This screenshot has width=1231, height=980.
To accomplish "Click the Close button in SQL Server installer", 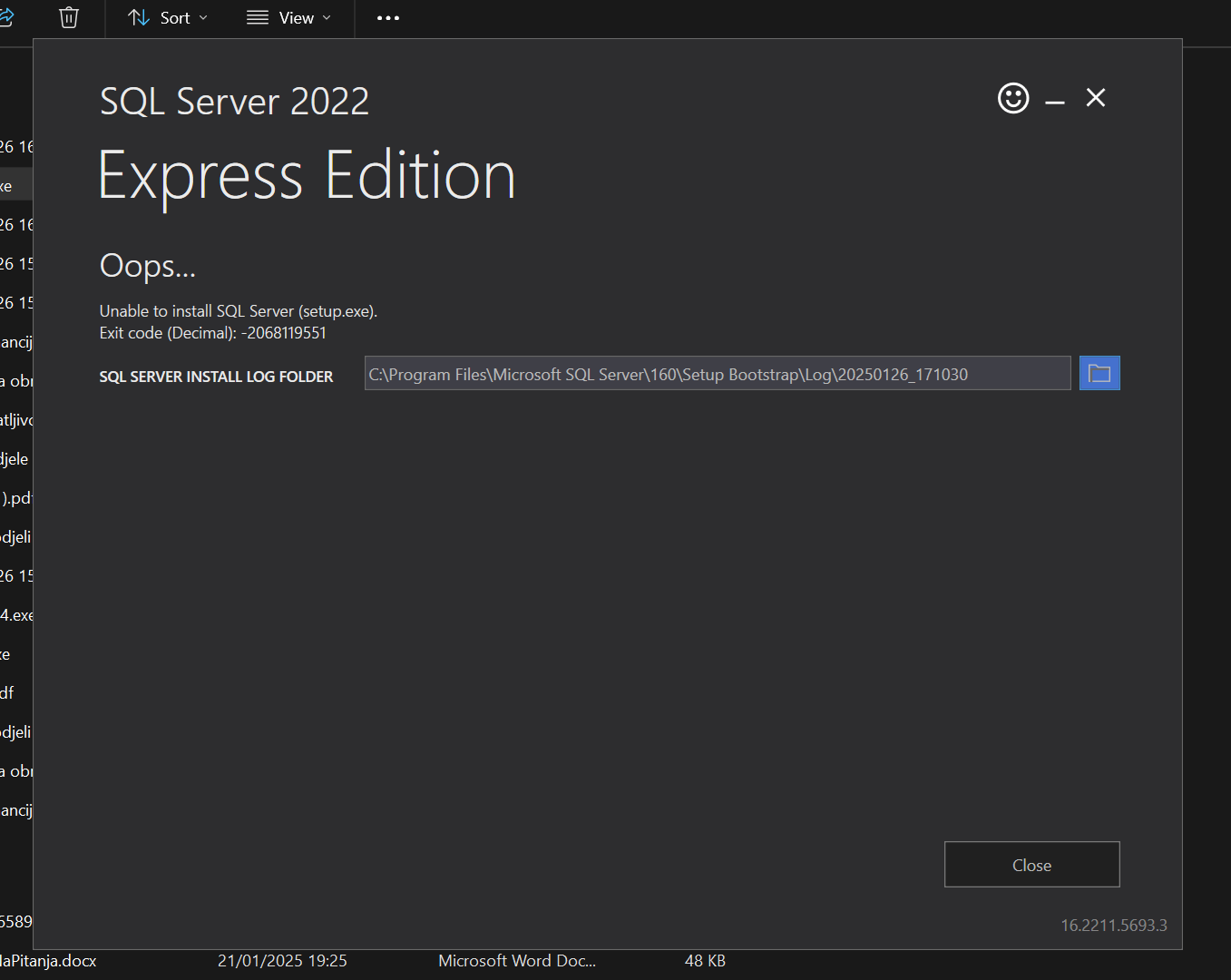I will pos(1031,865).
